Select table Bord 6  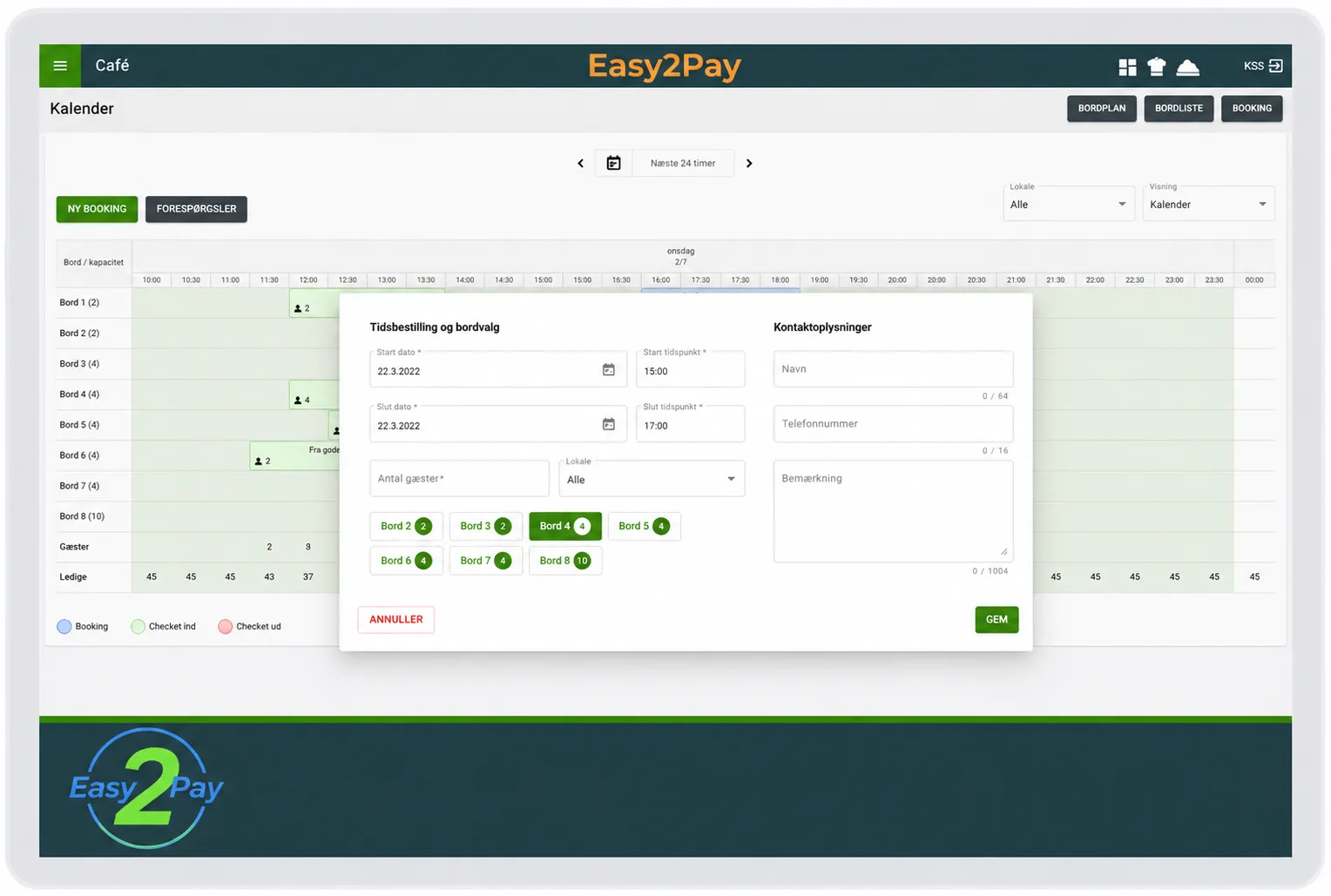click(406, 561)
